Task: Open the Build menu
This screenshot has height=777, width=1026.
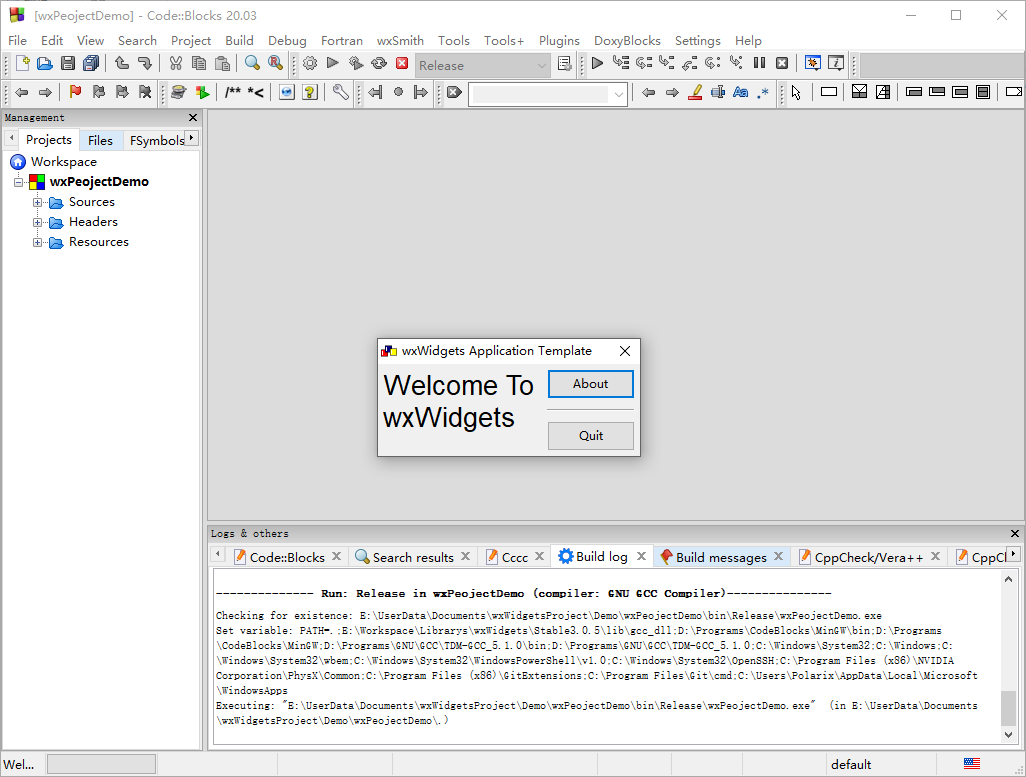Action: click(239, 41)
